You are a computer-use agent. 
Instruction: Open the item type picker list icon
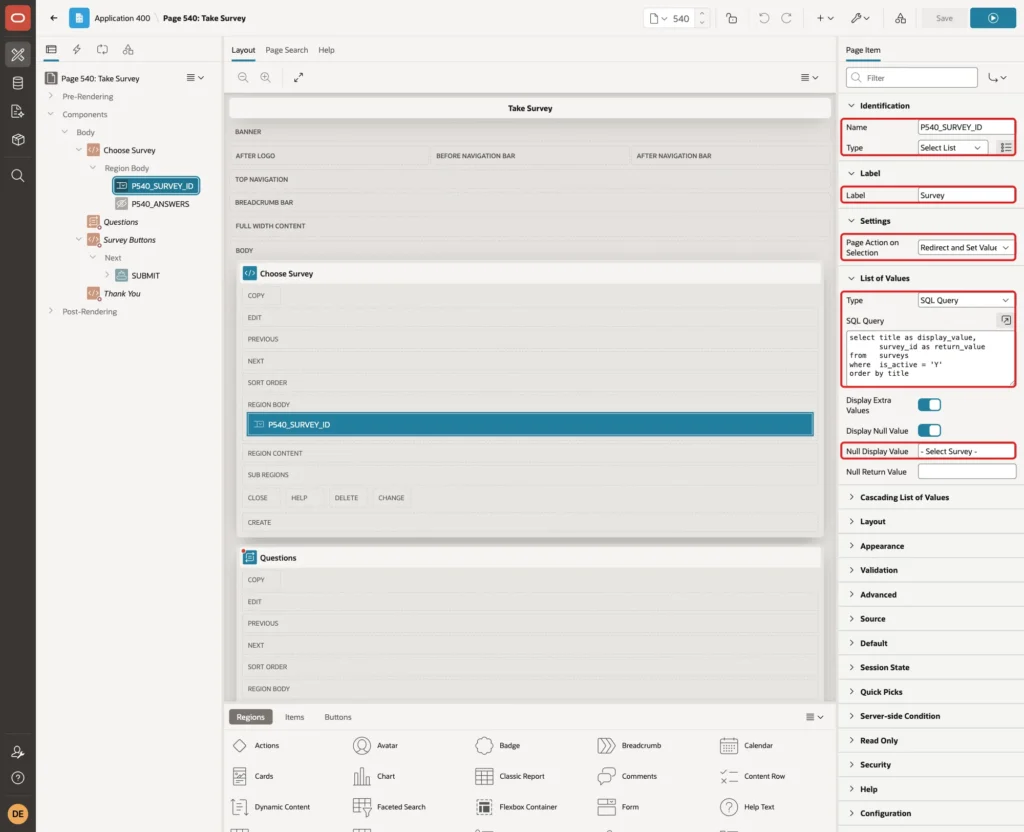point(1006,148)
